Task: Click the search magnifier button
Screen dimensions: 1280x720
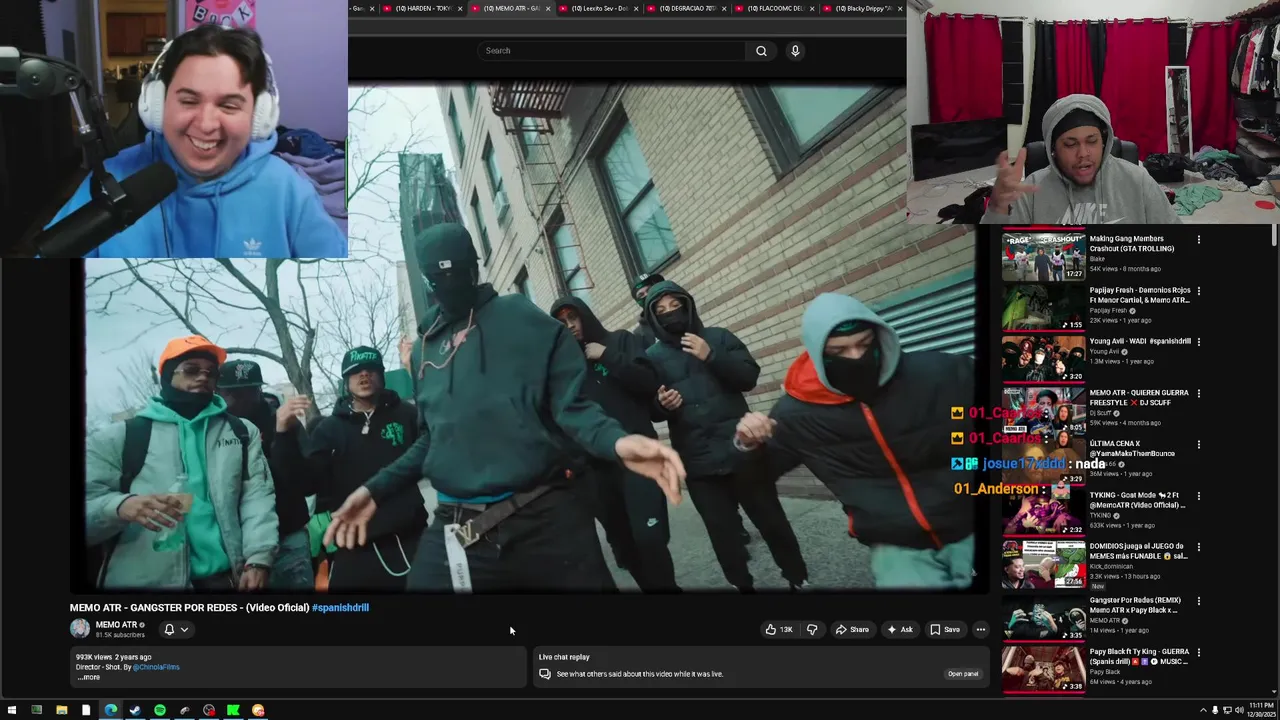Action: (761, 51)
